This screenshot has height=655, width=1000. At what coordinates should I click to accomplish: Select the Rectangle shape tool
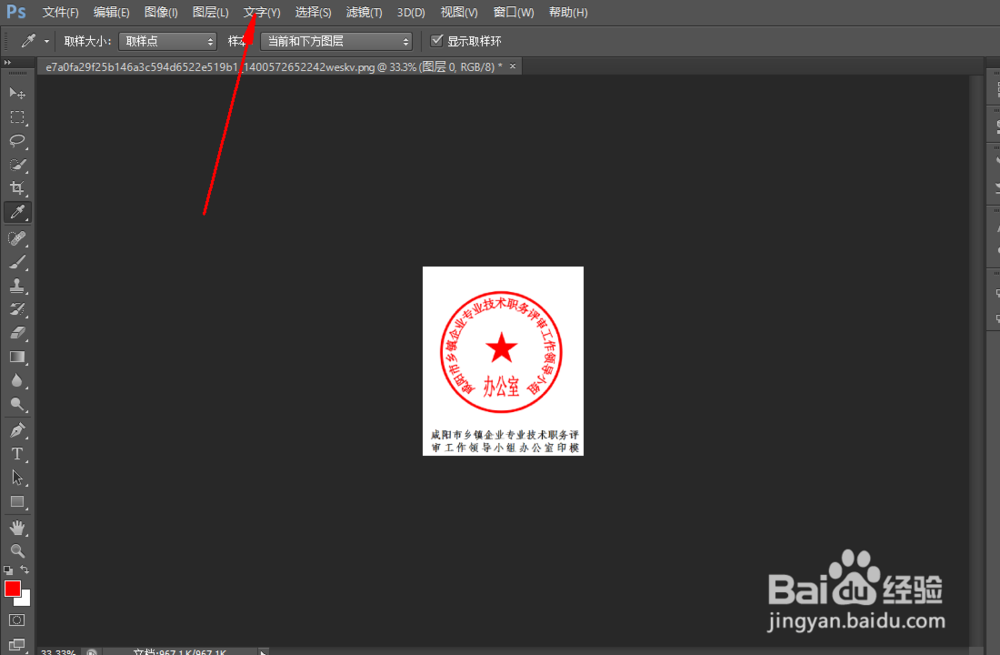[17, 502]
